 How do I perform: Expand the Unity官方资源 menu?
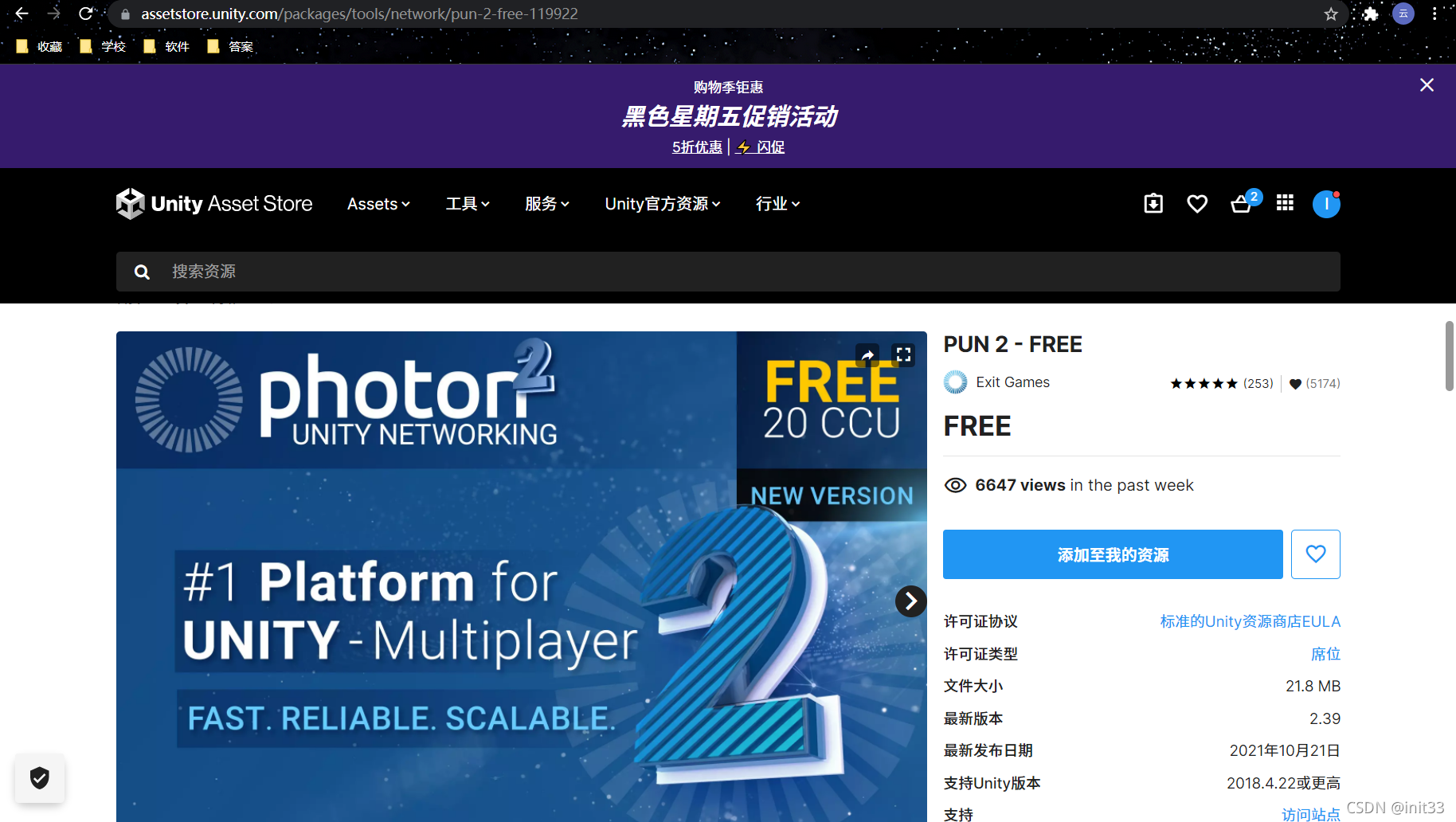pyautogui.click(x=663, y=204)
